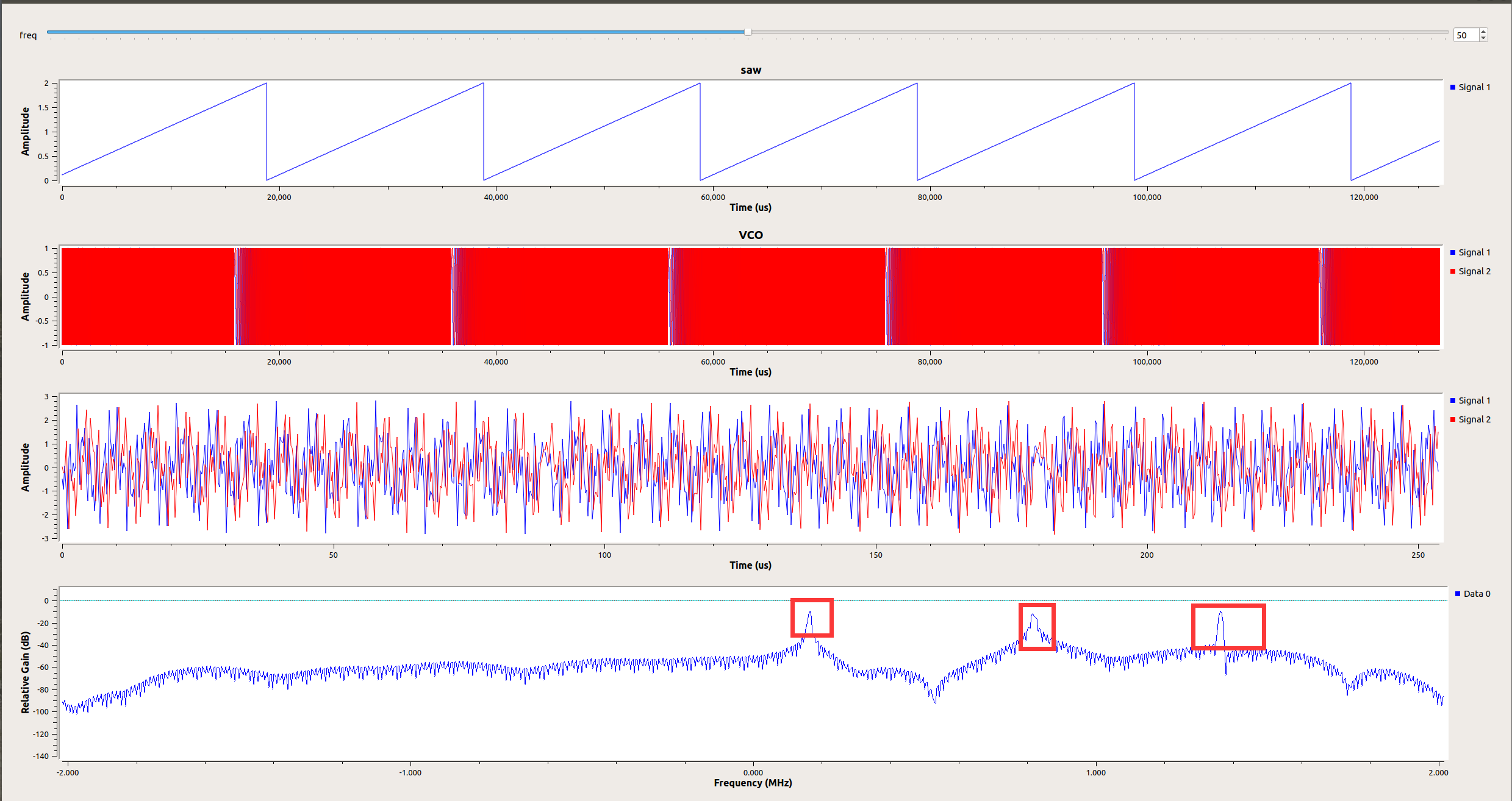Toggle Signal 1 legend in VCO plot
Screen dimensions: 1512x801
point(1474,252)
